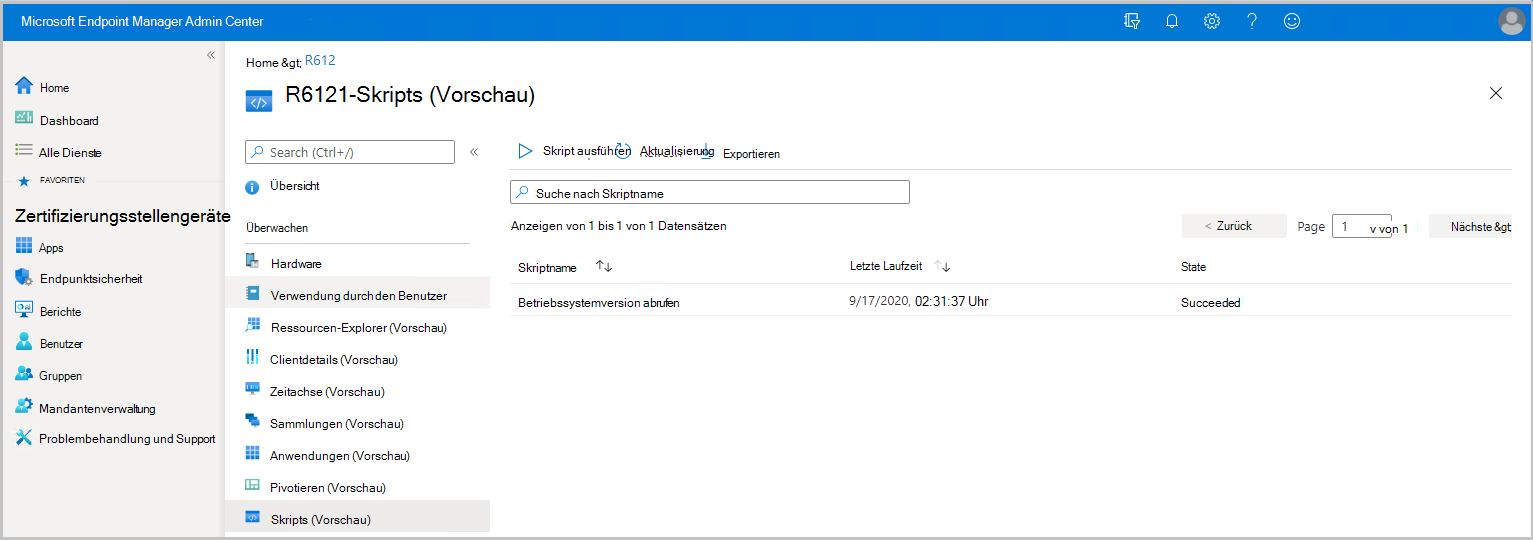Select Übersicht in the device menu
The width and height of the screenshot is (1533, 540).
(x=295, y=186)
